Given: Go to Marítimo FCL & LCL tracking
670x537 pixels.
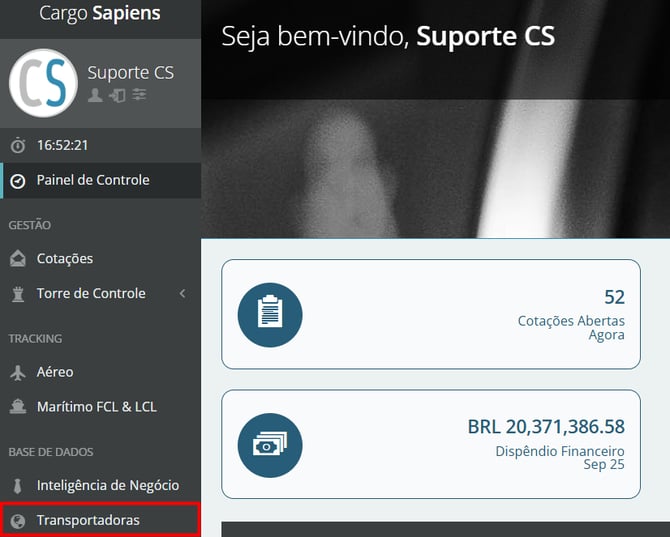Looking at the screenshot, I should 97,407.
